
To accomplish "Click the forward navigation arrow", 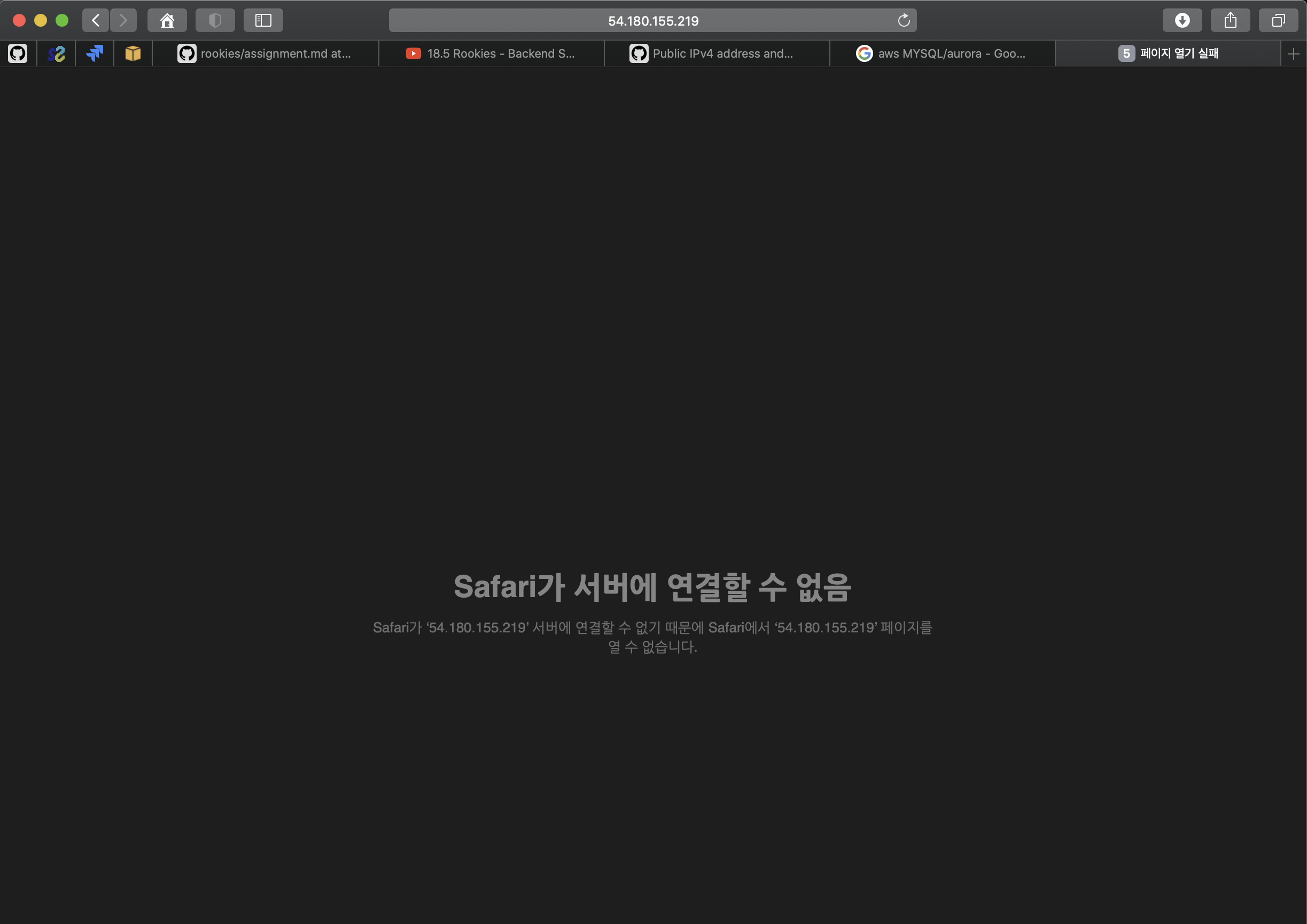I will [123, 20].
